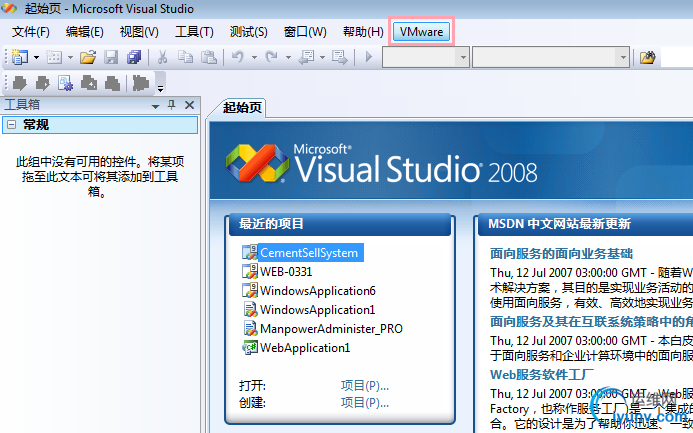Screen dimensions: 693x433
Task: Click the Navigate Forward icon
Action: [339, 57]
